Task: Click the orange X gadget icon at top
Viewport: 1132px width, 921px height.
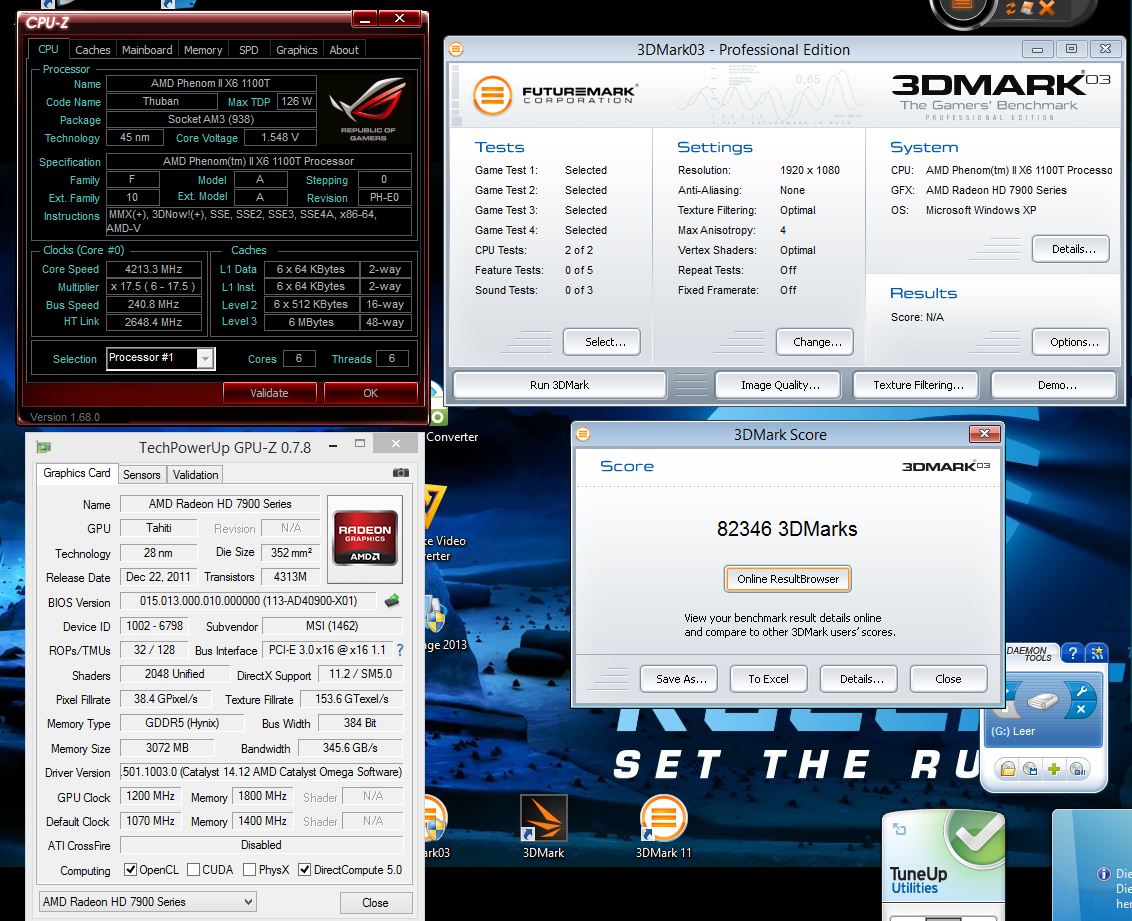Action: coord(1046,8)
